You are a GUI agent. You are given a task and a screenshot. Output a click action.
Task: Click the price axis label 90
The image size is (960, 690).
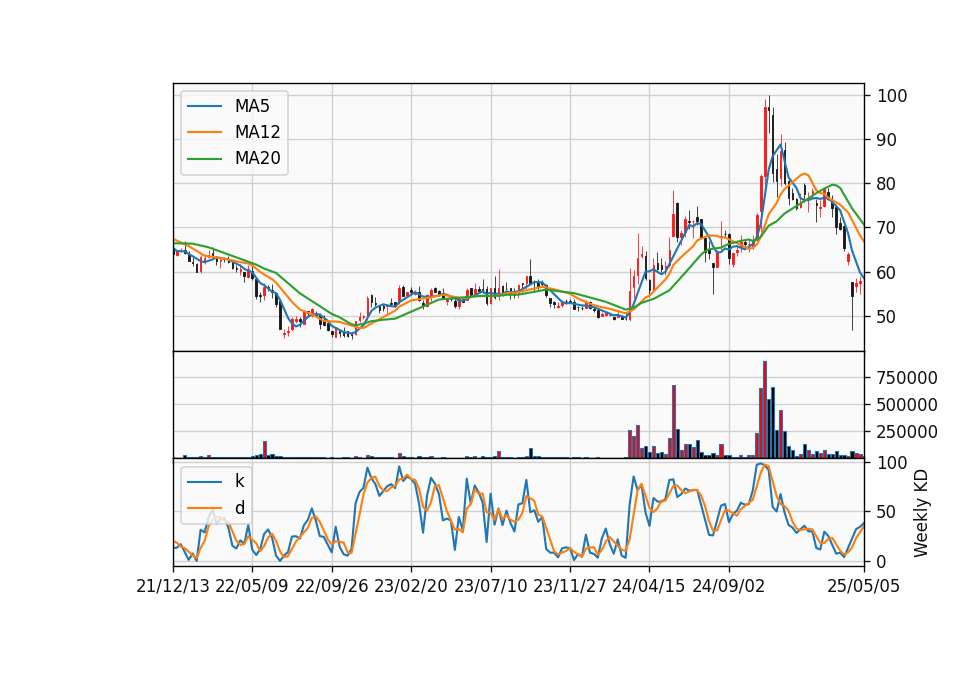[x=887, y=140]
